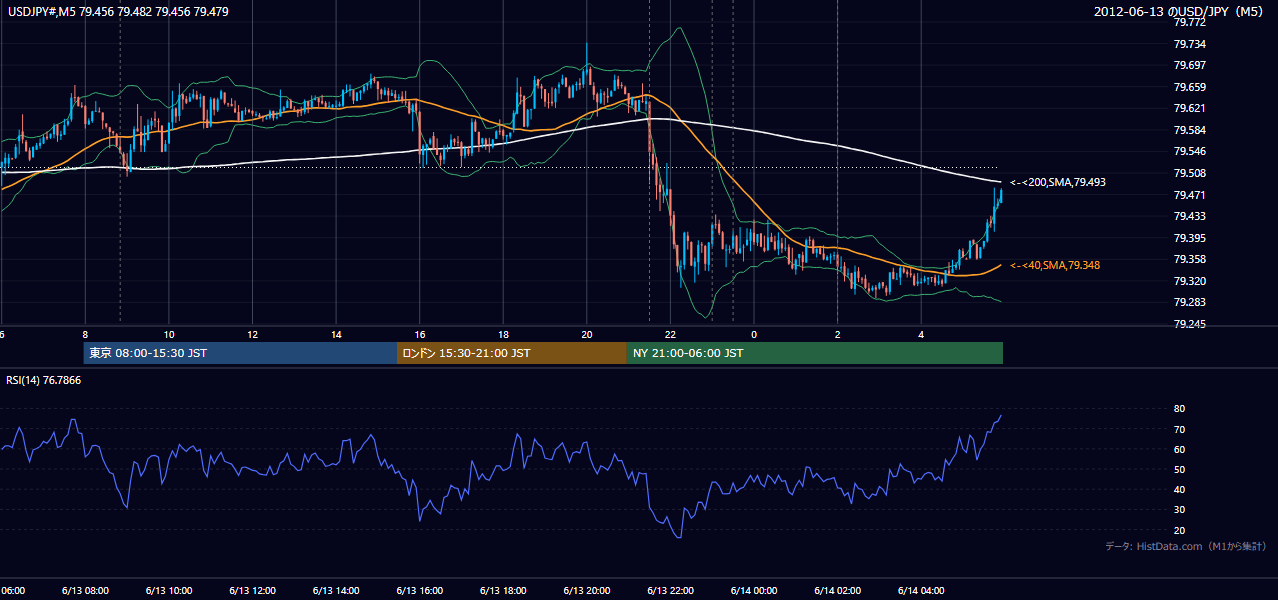The image size is (1278, 600).
Task: Click price axis label 79.584
Action: coord(1189,130)
